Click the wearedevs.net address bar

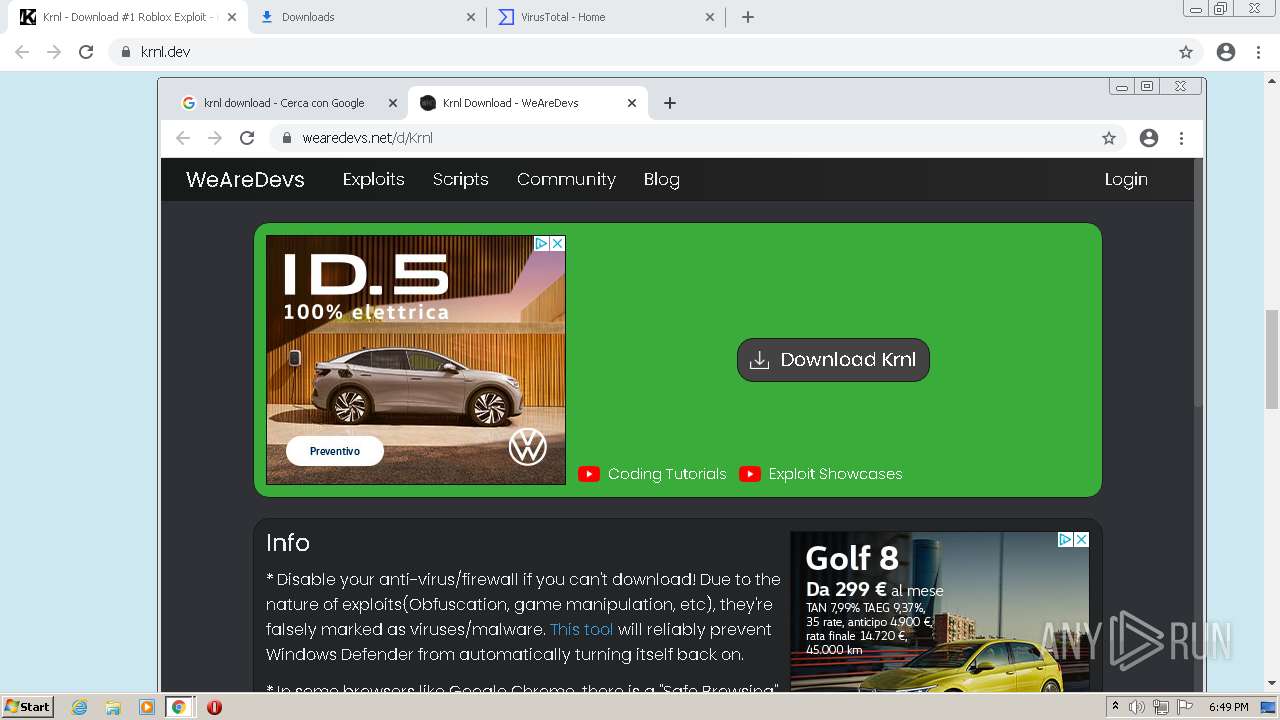(x=697, y=138)
